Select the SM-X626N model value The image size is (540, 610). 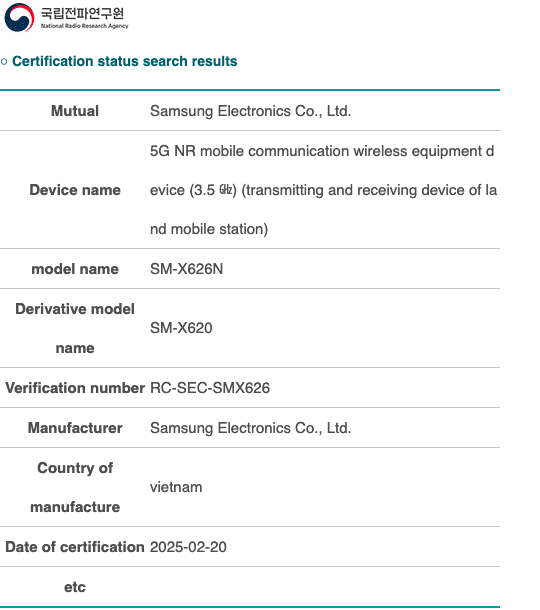[x=187, y=269]
